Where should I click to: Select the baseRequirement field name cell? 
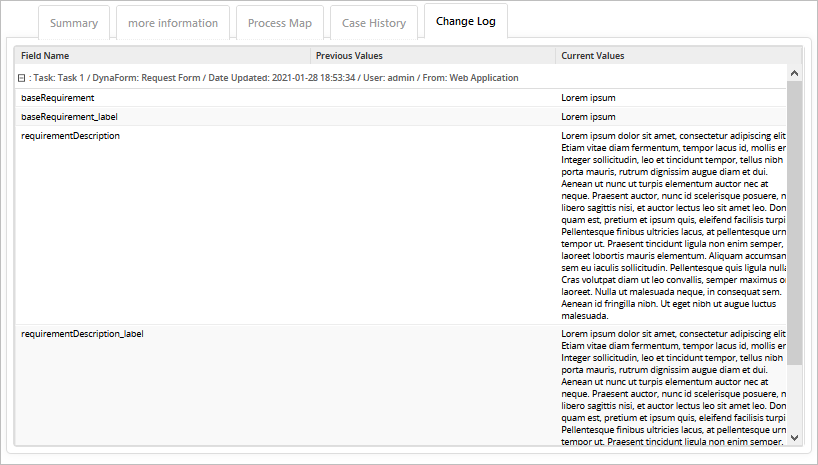point(58,98)
